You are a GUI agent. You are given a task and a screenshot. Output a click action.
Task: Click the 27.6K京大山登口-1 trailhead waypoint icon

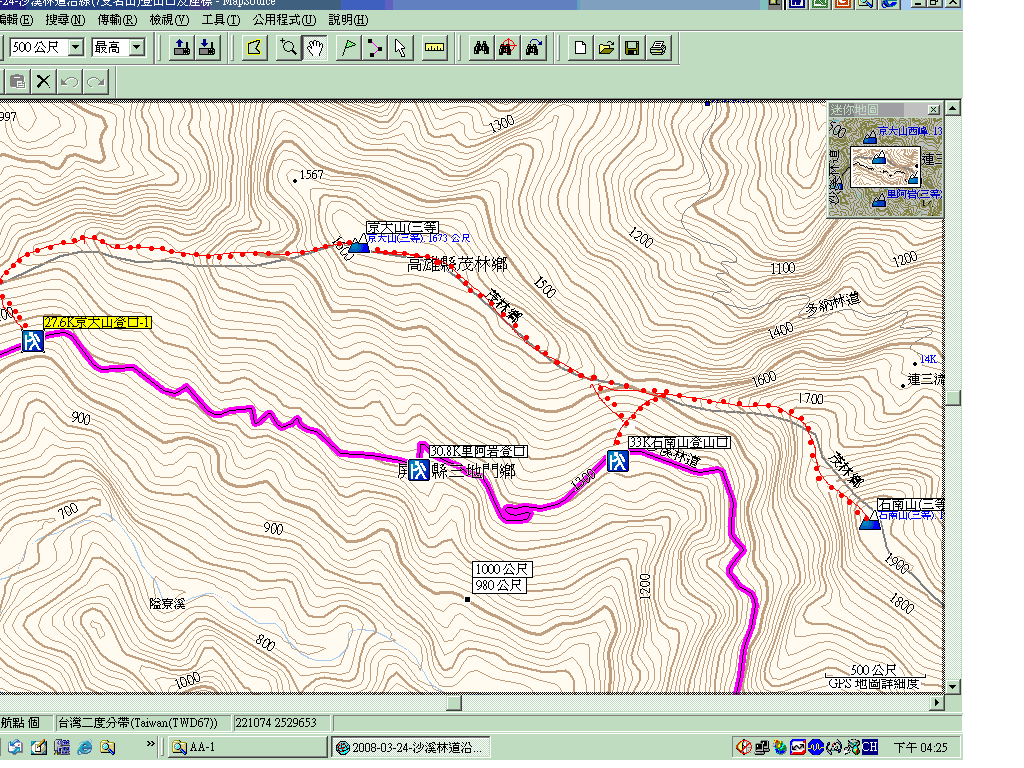pyautogui.click(x=33, y=341)
